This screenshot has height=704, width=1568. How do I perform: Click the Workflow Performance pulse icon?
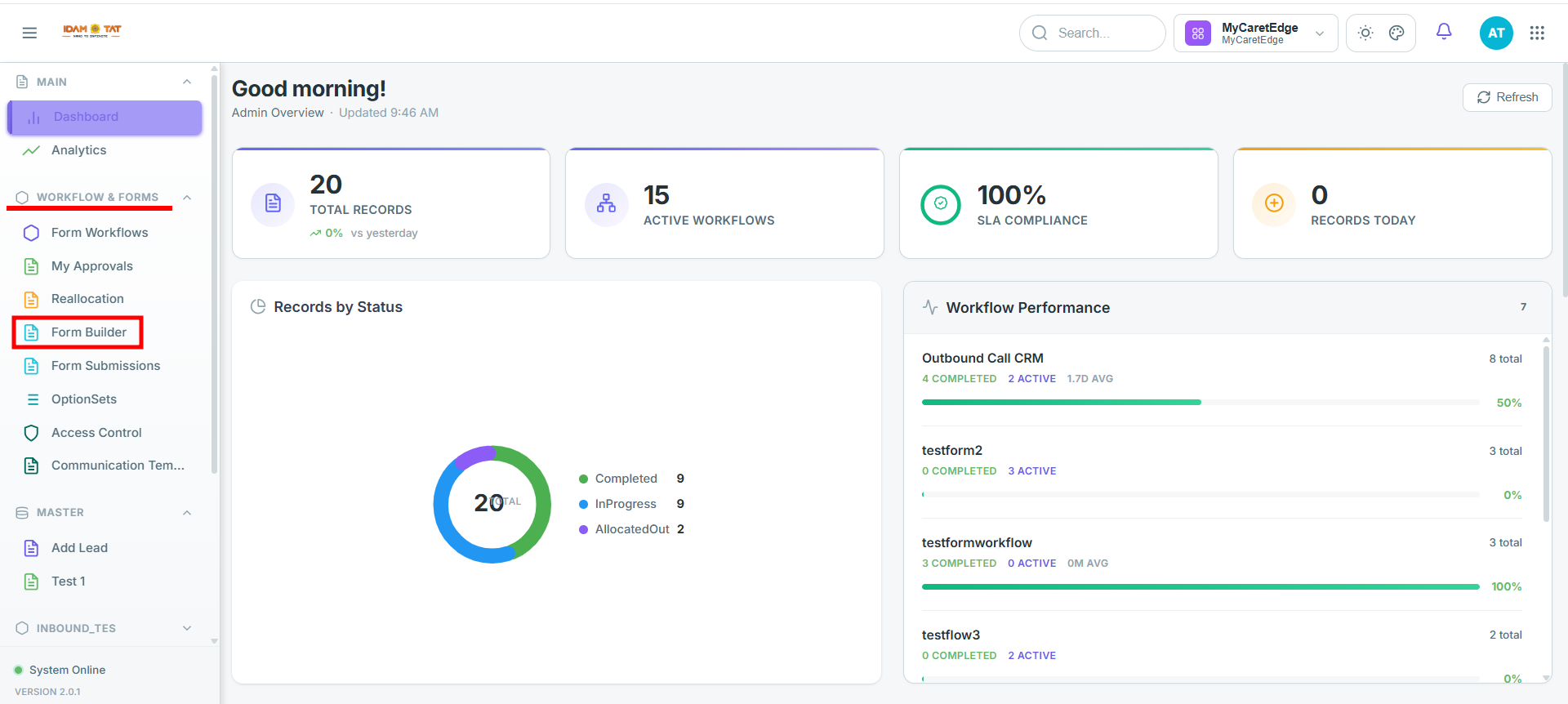[930, 307]
